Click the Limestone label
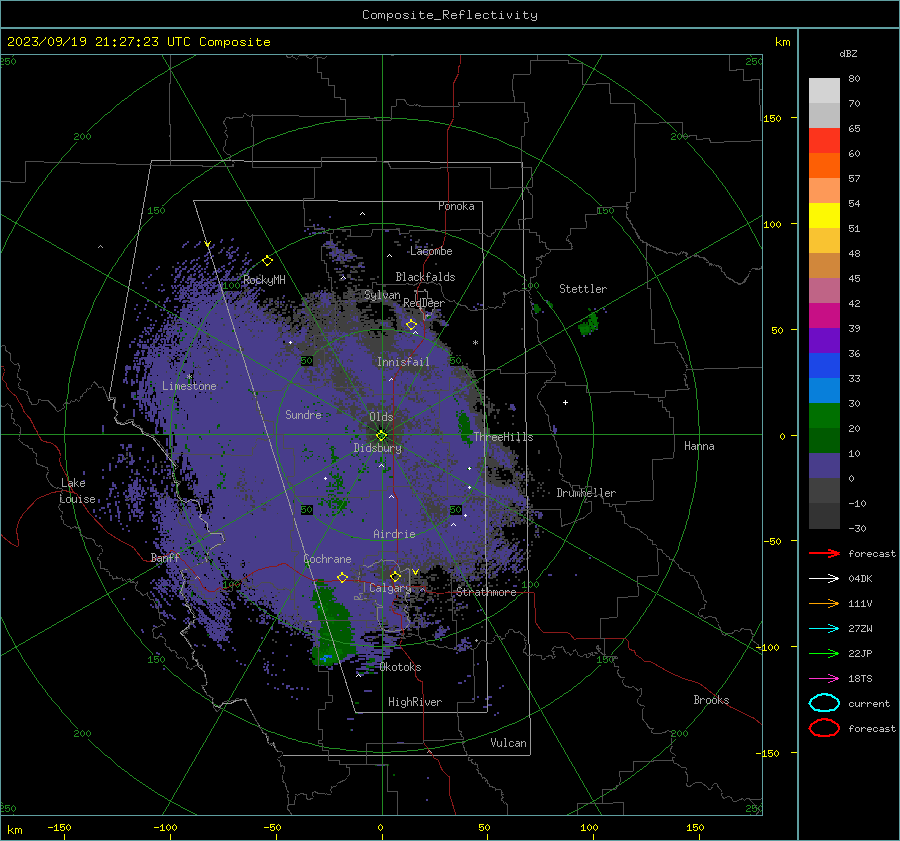This screenshot has height=841, width=900. 189,386
